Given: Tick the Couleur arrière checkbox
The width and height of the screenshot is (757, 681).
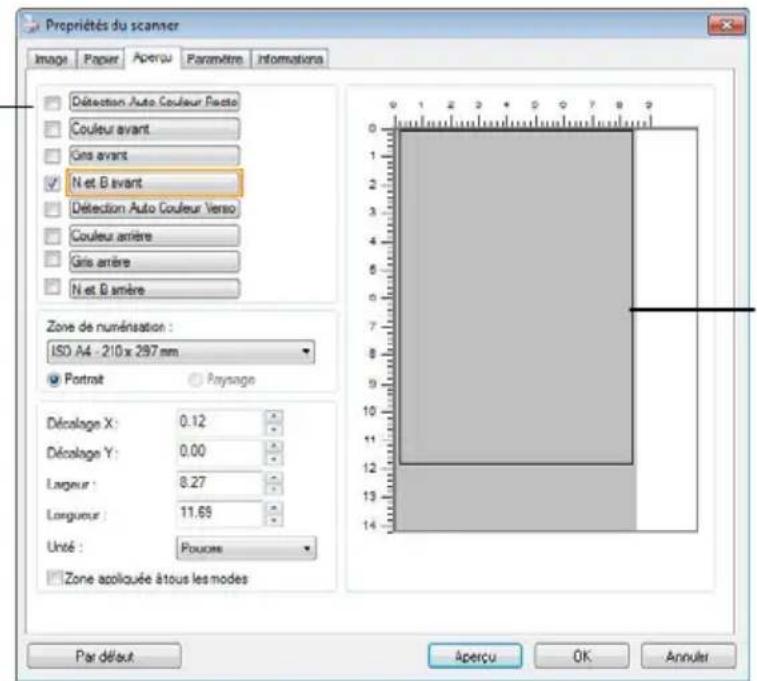Looking at the screenshot, I should click(52, 236).
